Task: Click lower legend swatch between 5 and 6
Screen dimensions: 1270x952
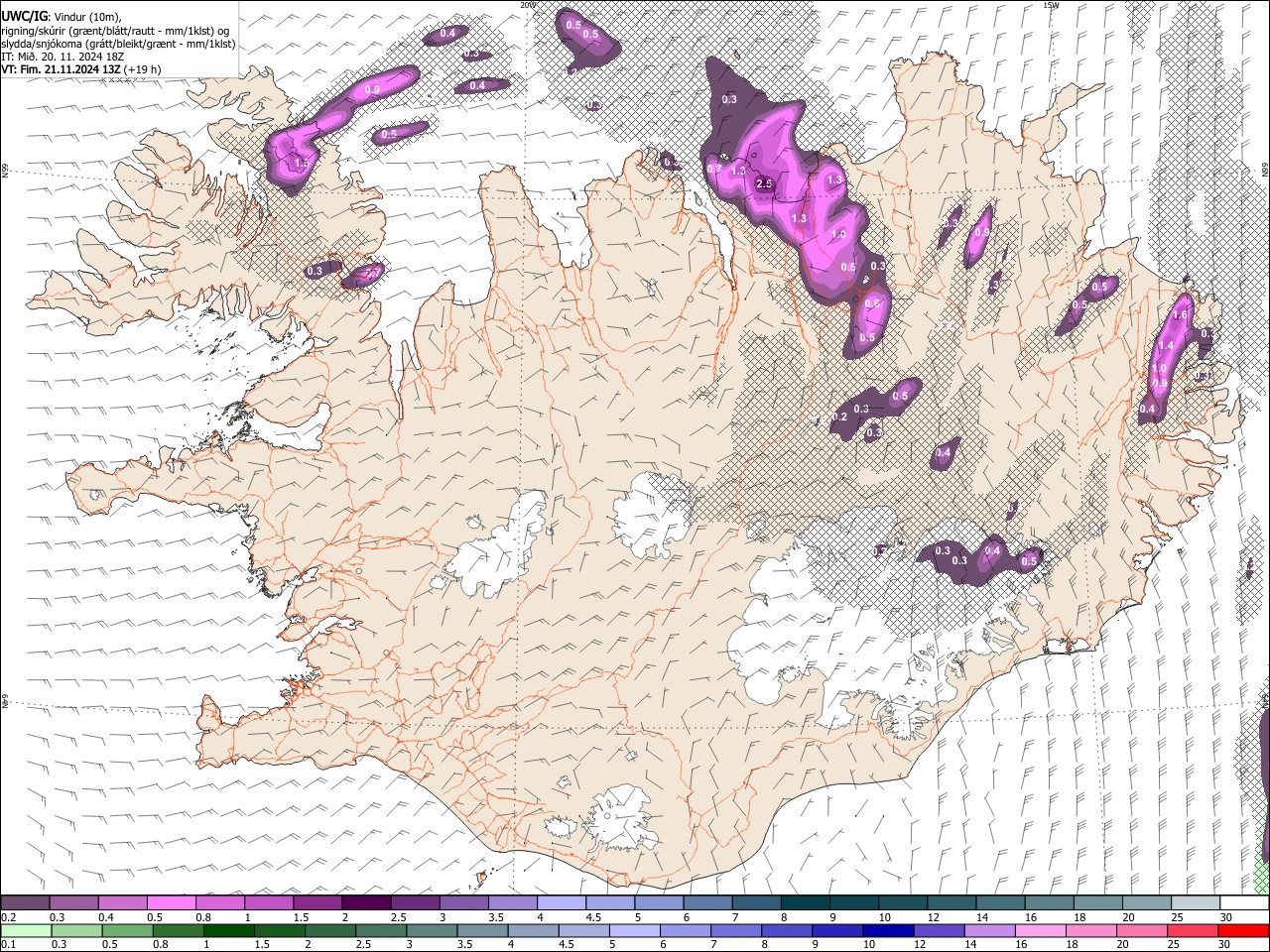Action: pos(635,930)
